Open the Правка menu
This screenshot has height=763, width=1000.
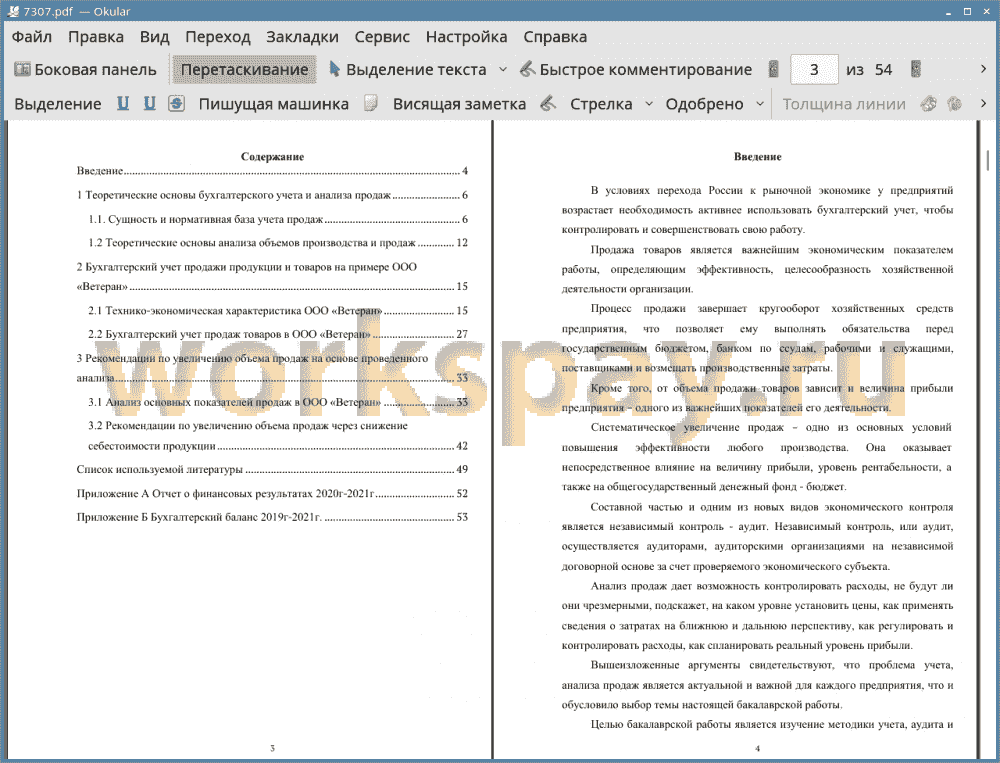pyautogui.click(x=96, y=37)
